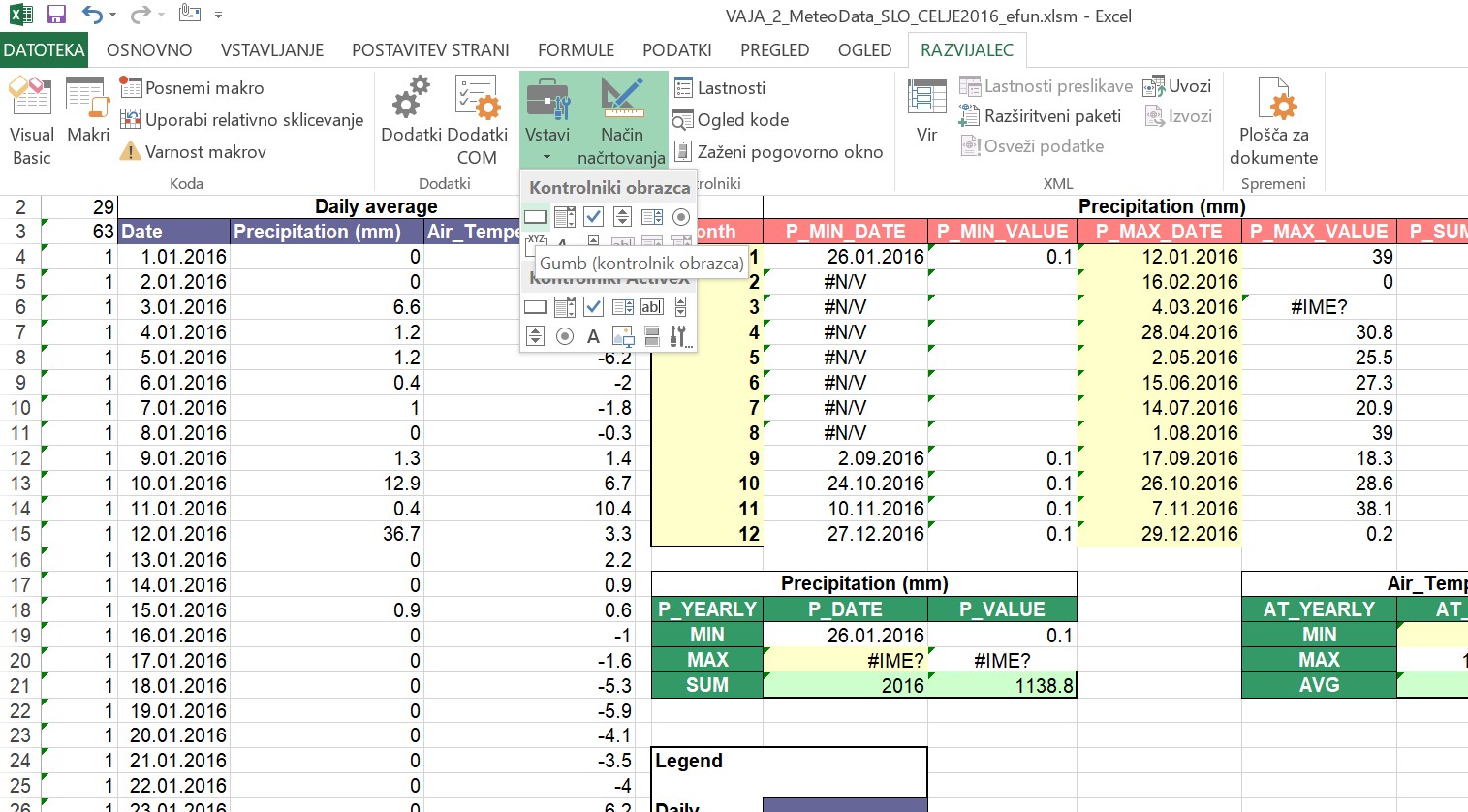The image size is (1468, 812).
Task: Open the DATOTEKA file menu
Action: 44,50
